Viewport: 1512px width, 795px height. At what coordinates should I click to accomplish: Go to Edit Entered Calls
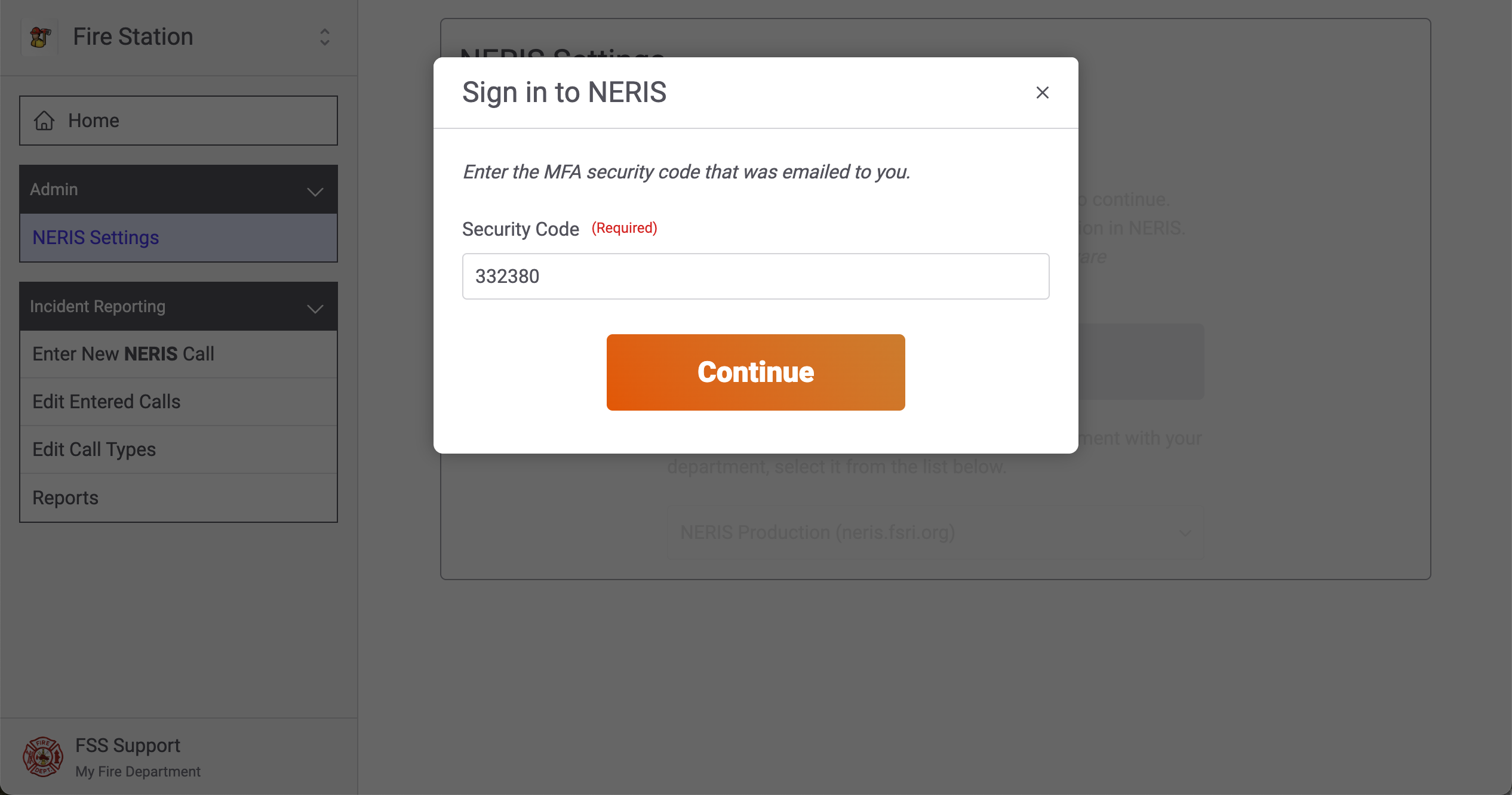(x=106, y=402)
